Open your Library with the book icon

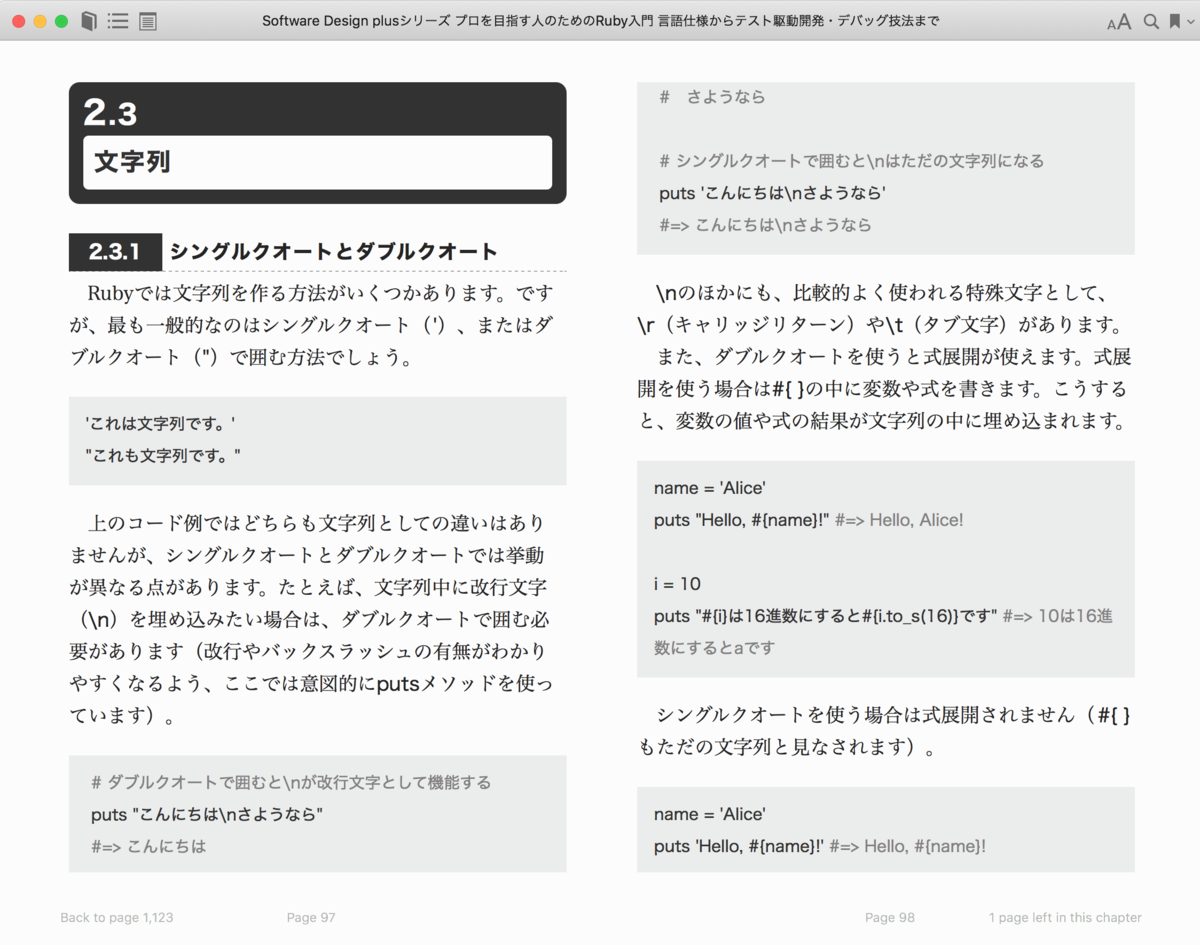[87, 20]
